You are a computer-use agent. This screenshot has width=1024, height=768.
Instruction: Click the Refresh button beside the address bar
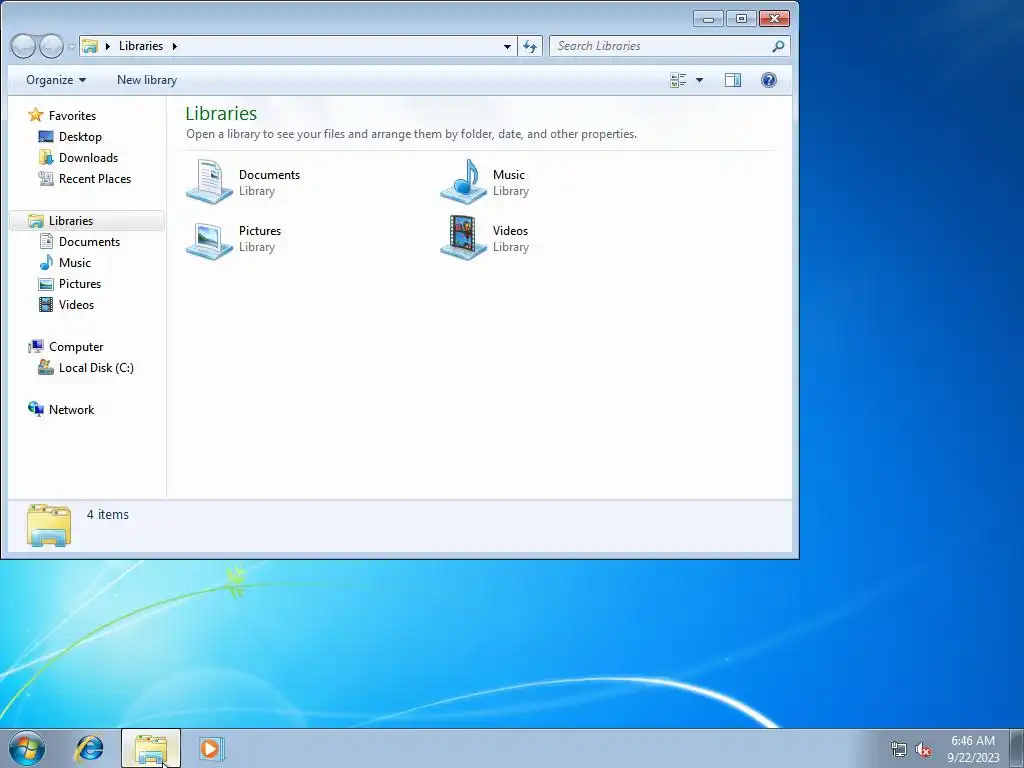[530, 46]
